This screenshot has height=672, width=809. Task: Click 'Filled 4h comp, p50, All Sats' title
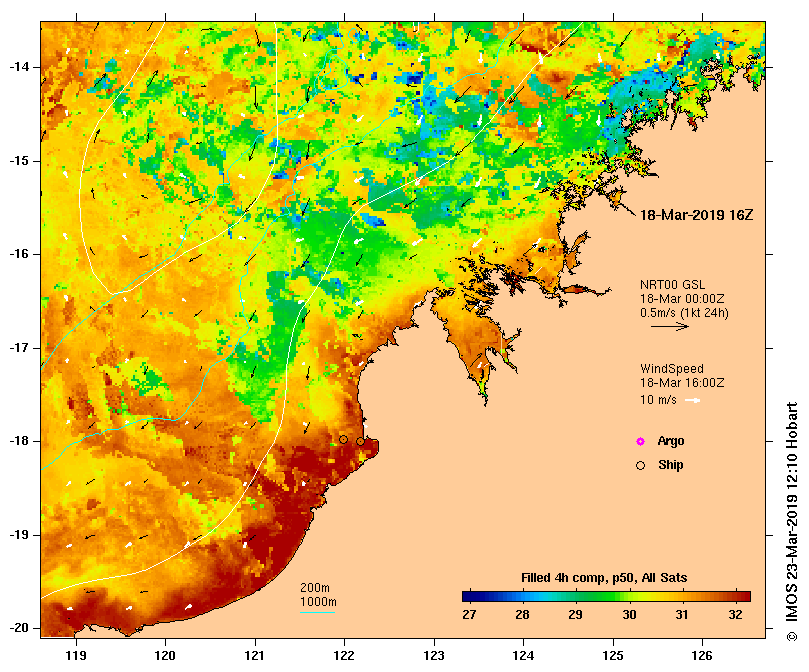604,578
